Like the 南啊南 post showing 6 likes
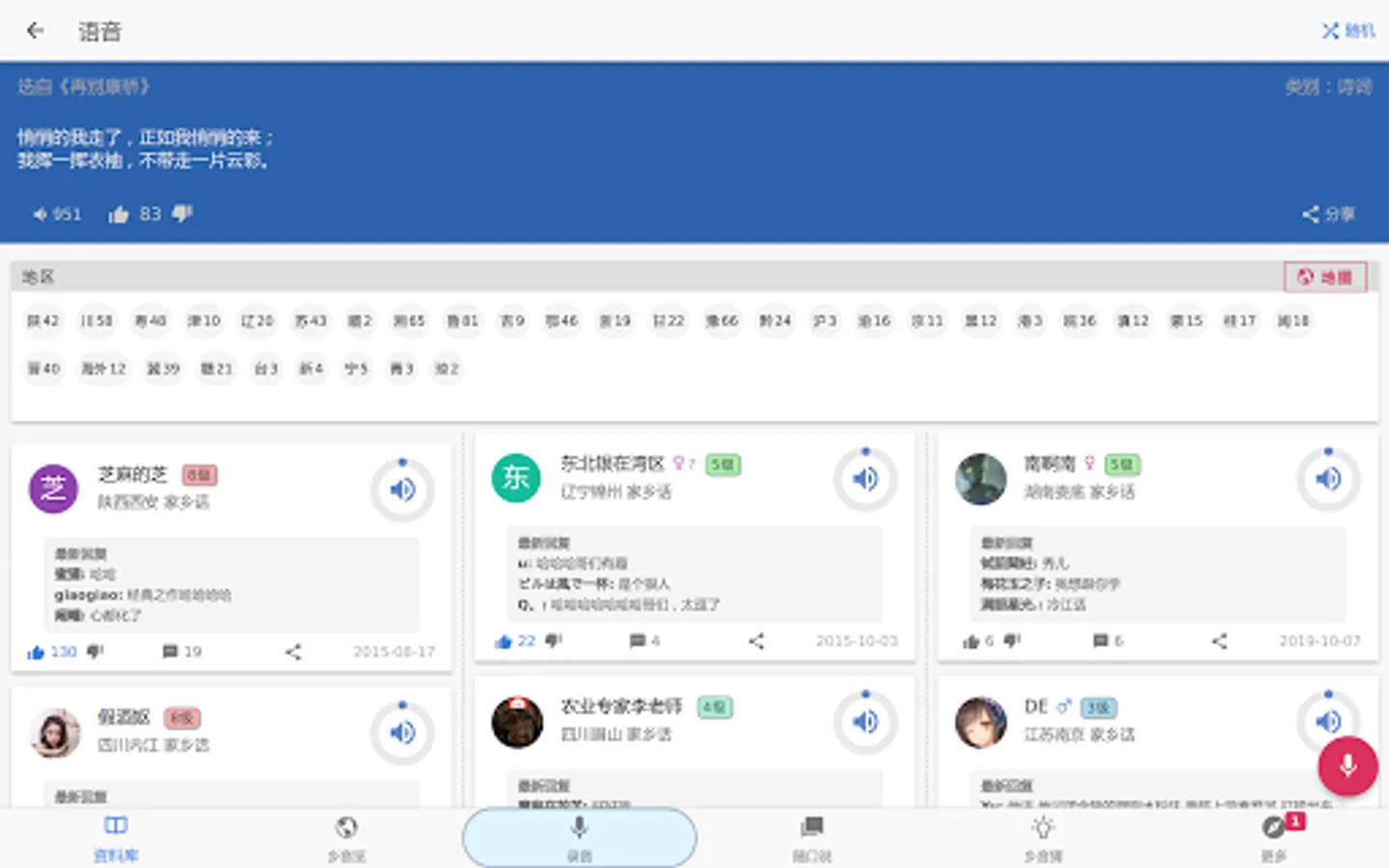The width and height of the screenshot is (1389, 868). [x=977, y=640]
